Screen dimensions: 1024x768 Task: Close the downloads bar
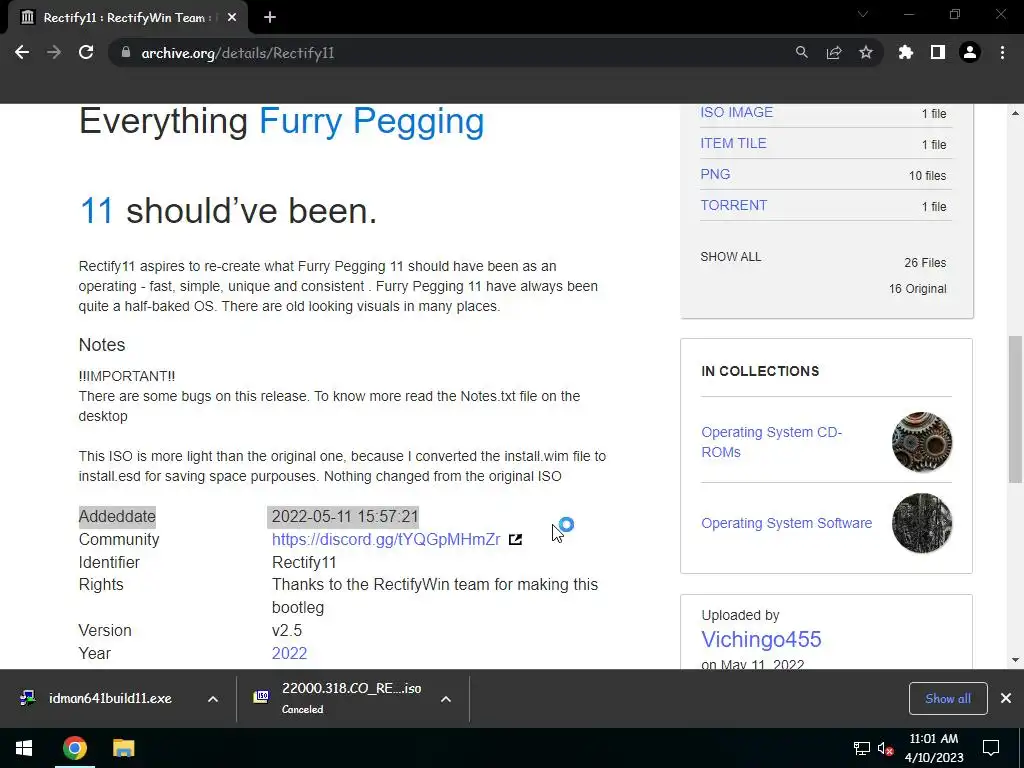(1006, 698)
